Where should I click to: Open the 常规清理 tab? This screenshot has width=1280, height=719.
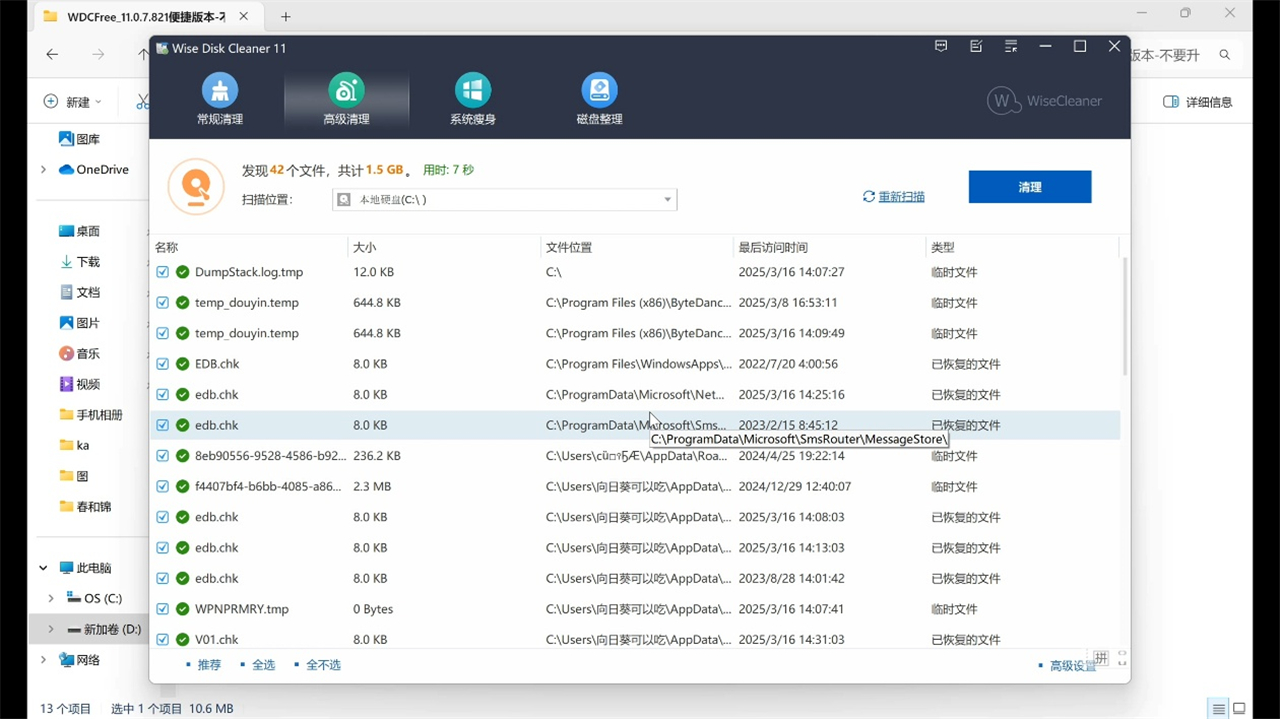220,100
